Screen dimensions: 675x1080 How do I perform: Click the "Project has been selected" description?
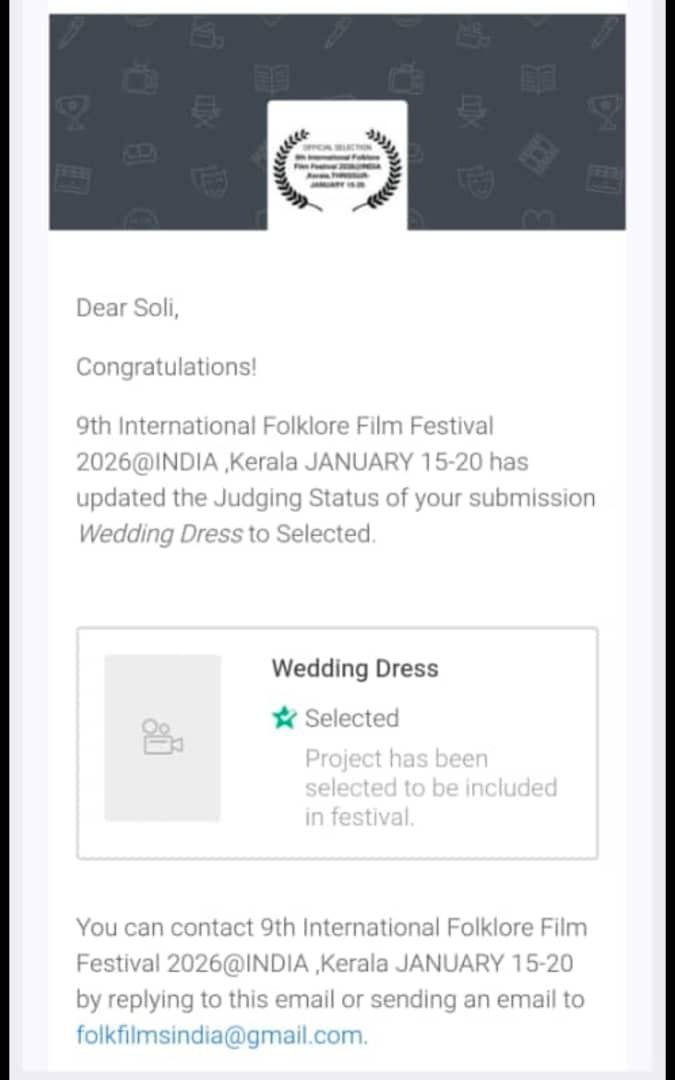[430, 787]
